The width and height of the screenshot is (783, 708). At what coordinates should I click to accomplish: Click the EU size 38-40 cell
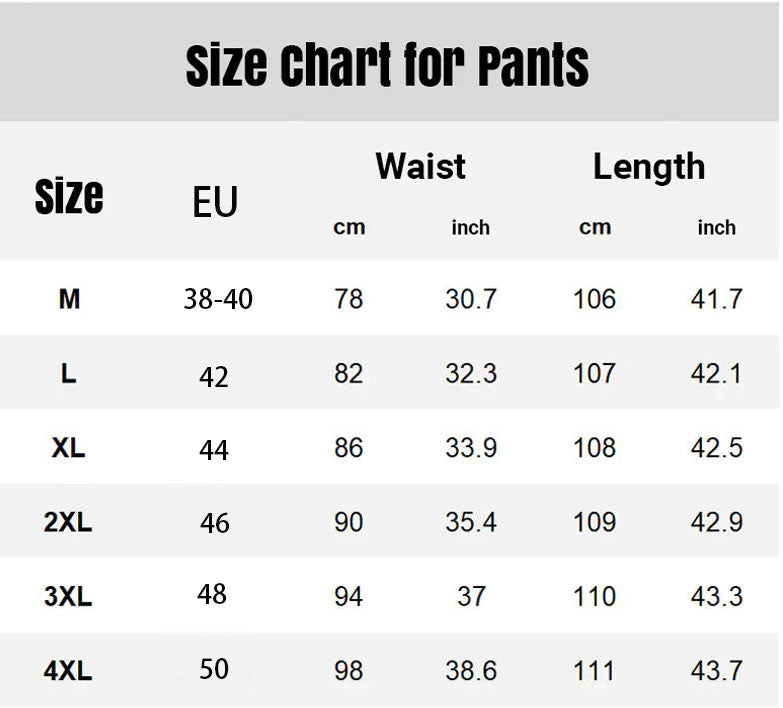pos(218,298)
